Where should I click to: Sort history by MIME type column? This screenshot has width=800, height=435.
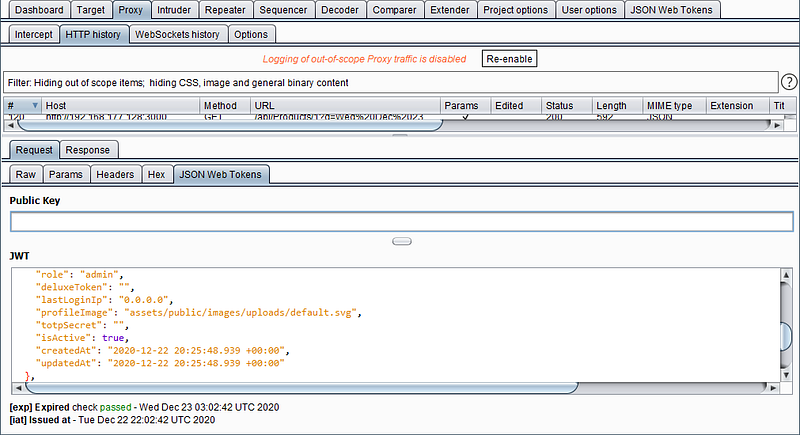coord(674,106)
